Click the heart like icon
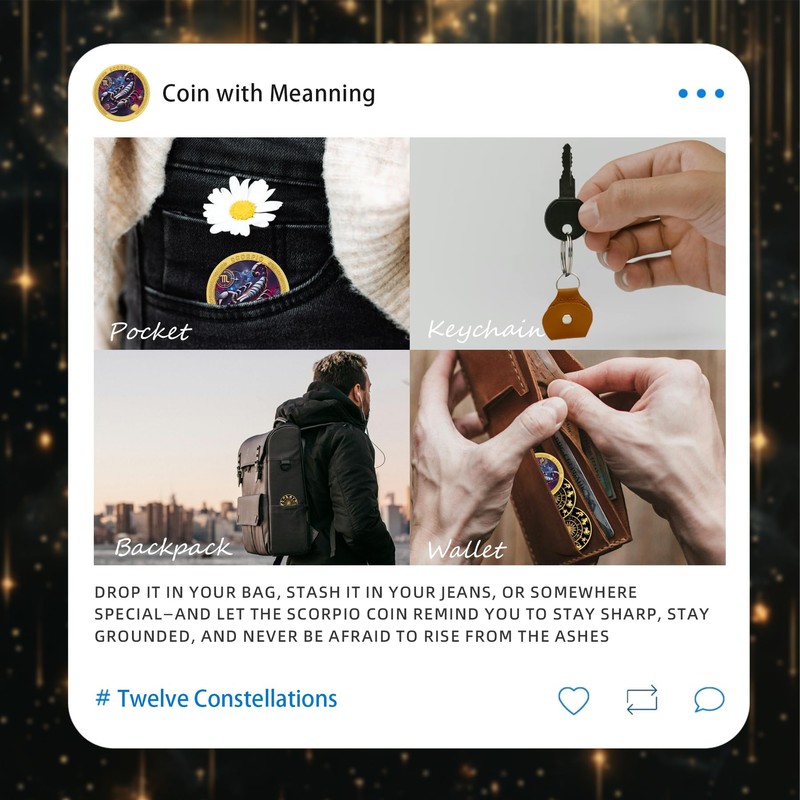The width and height of the screenshot is (800, 800). pos(573,699)
